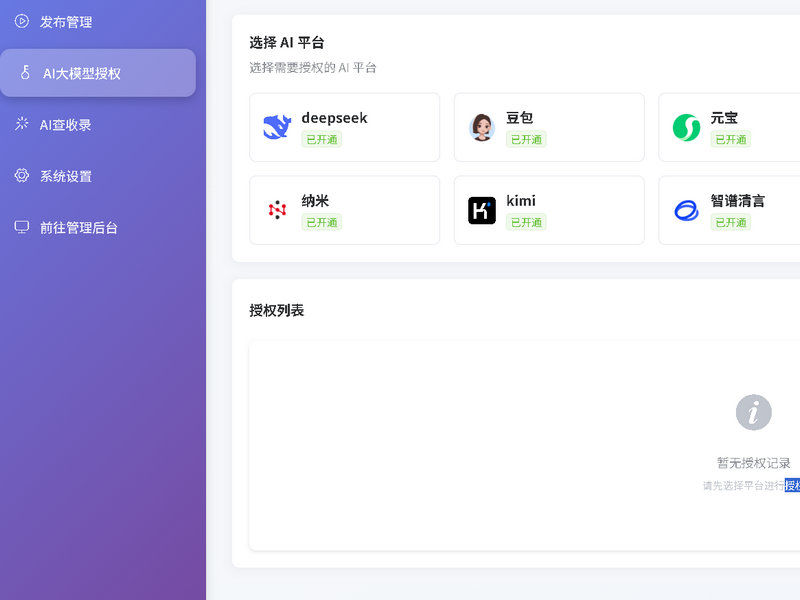The image size is (800, 600).
Task: Click the 前往管理后台 monitor icon
Action: click(22, 228)
